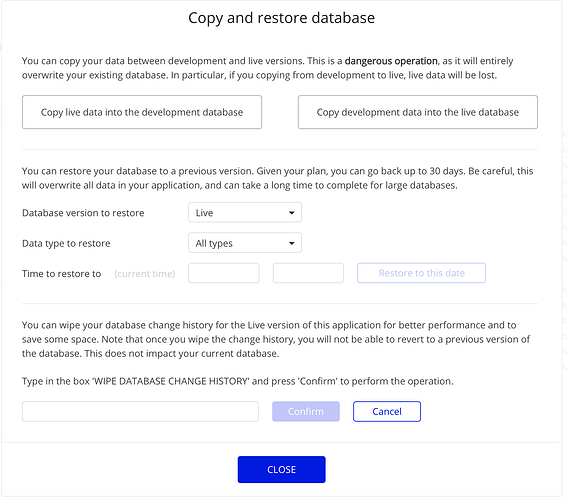Viewport: 567px width, 500px height.
Task: Open the Database version to restore combo box
Action: coord(245,213)
